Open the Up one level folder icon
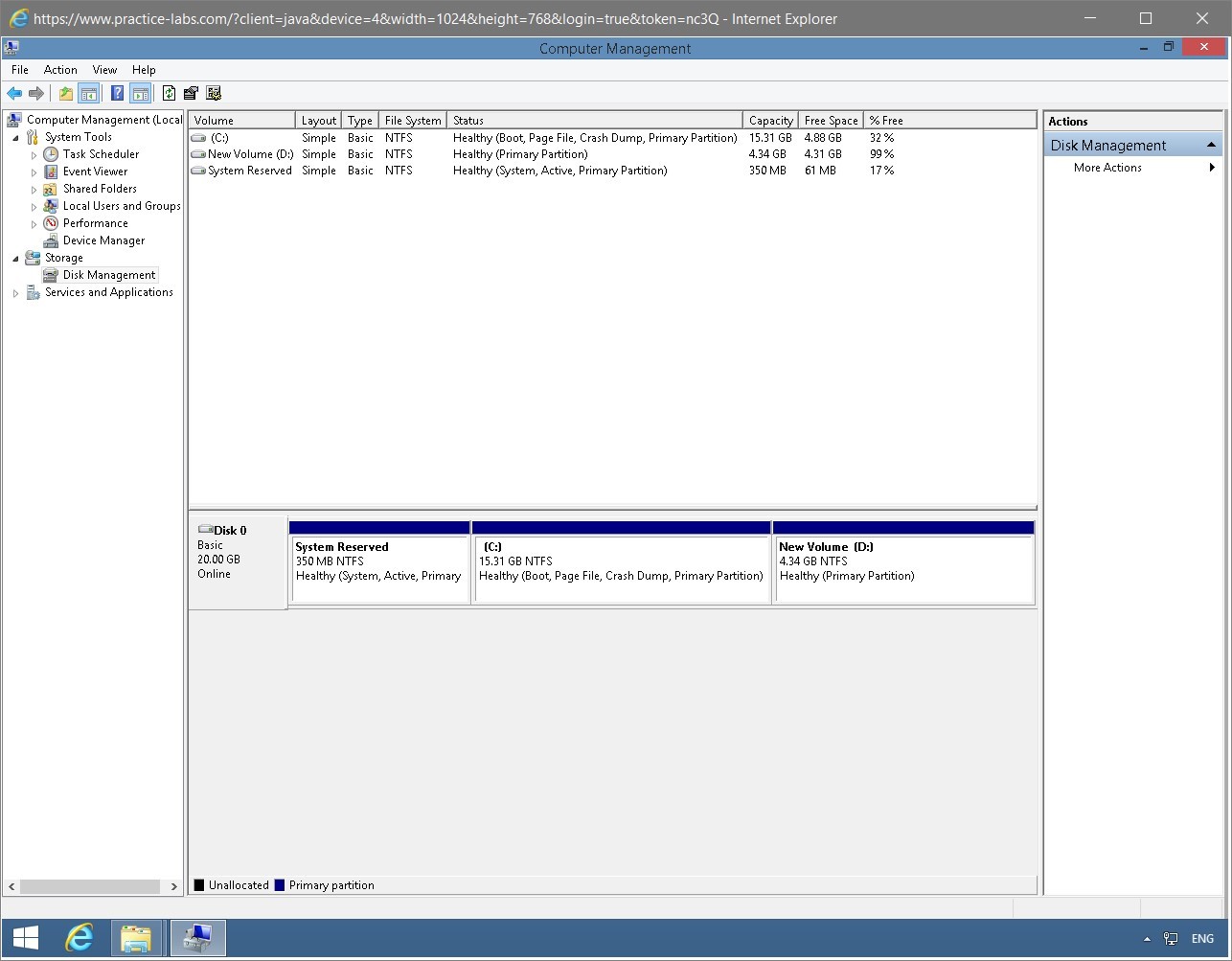Viewport: 1232px width, 961px height. click(x=64, y=93)
